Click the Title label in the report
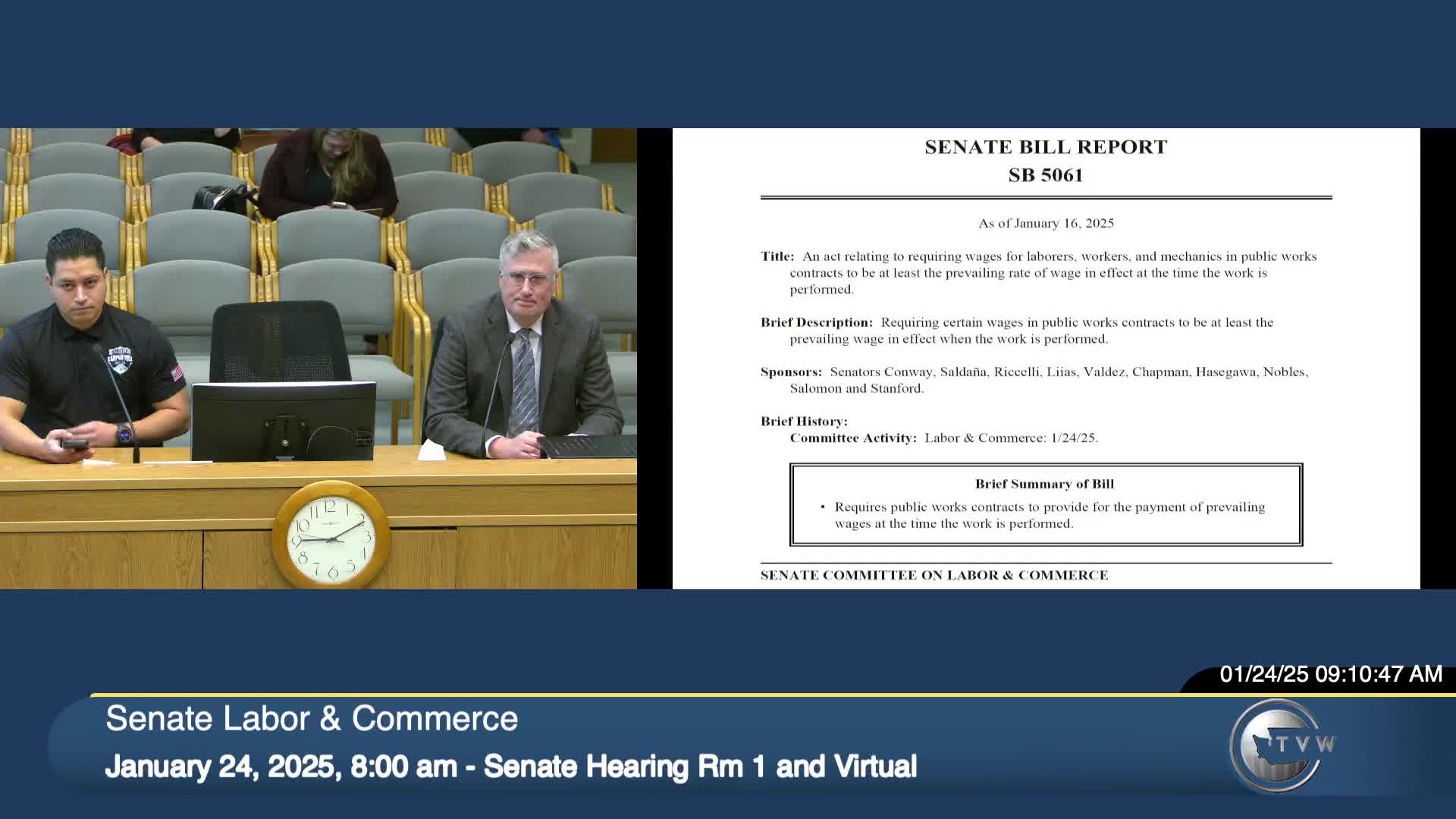Image resolution: width=1456 pixels, height=819 pixels. coord(777,256)
